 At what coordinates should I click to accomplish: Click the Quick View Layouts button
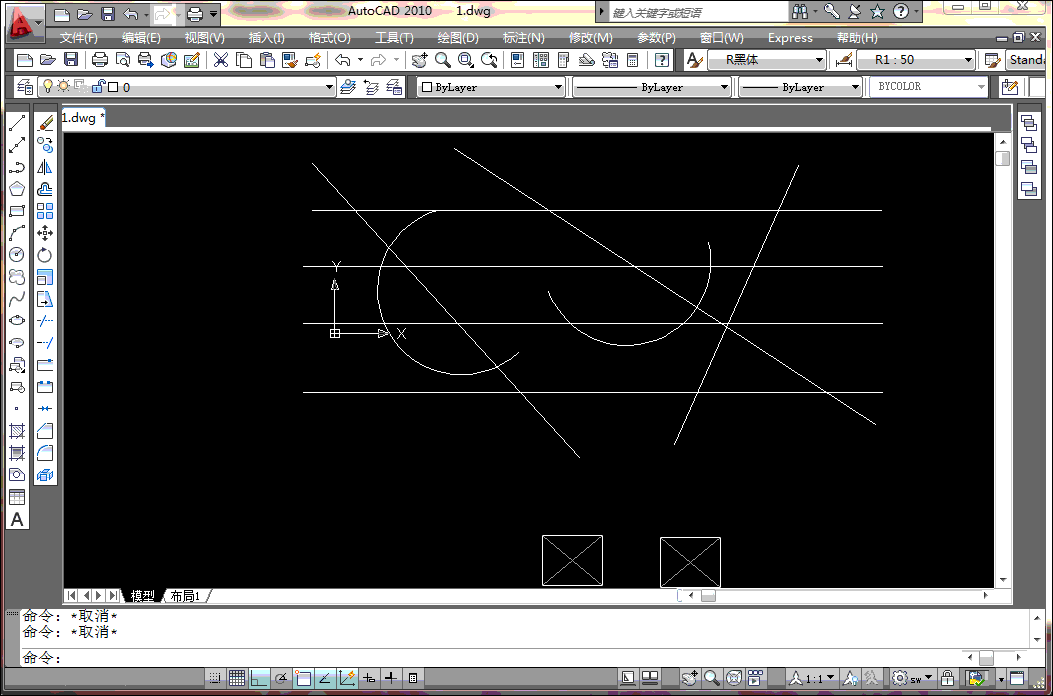[x=628, y=677]
